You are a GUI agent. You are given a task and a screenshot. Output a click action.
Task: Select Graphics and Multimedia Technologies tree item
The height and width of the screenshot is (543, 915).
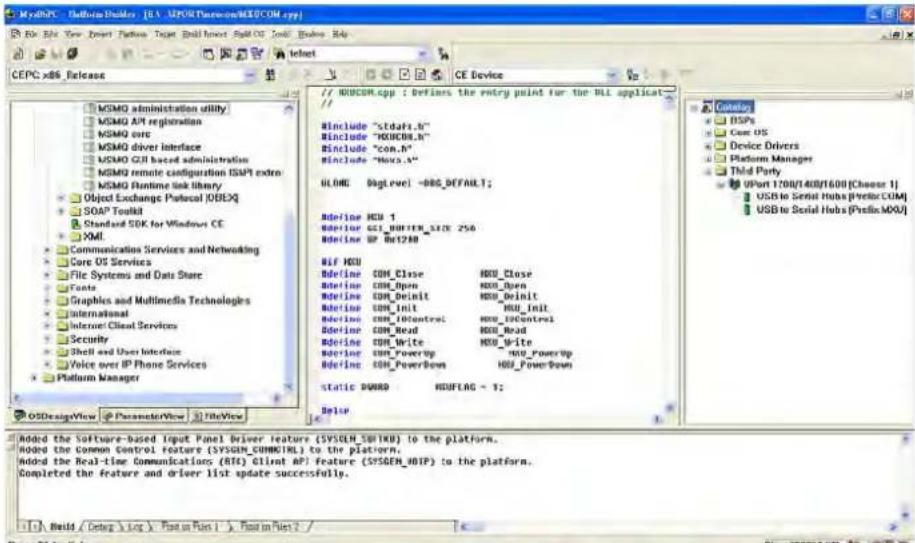(160, 301)
